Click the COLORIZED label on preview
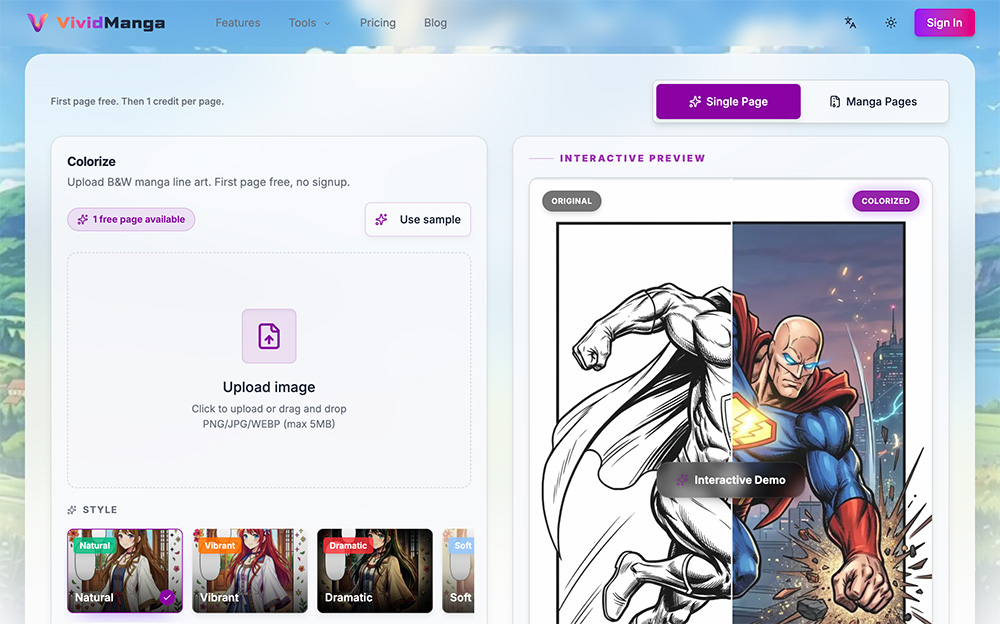This screenshot has height=624, width=1000. coord(886,201)
